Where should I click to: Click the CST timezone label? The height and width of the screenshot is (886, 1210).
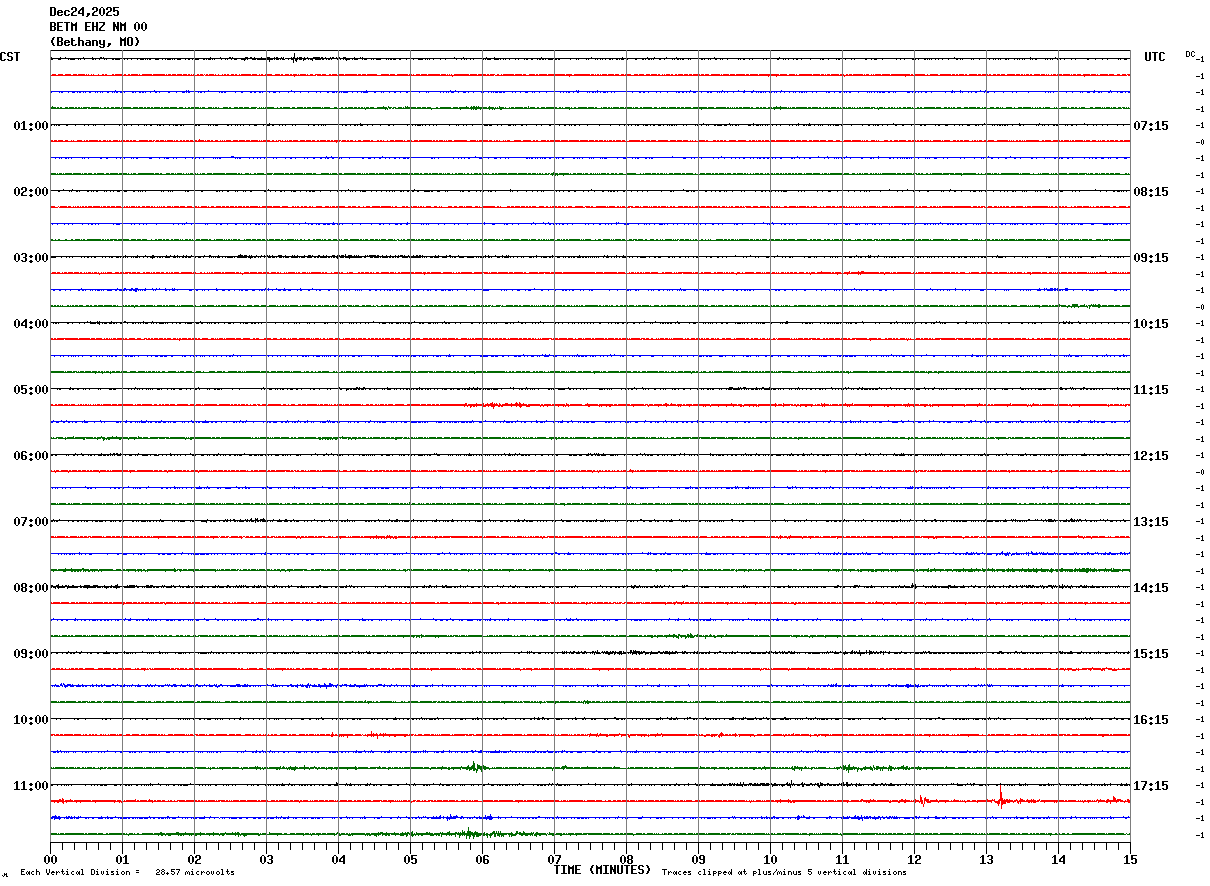(10, 57)
